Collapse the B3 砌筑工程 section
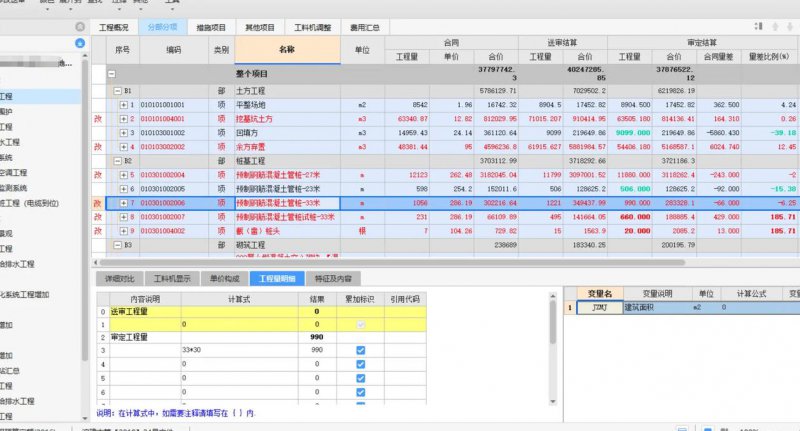 coord(117,245)
